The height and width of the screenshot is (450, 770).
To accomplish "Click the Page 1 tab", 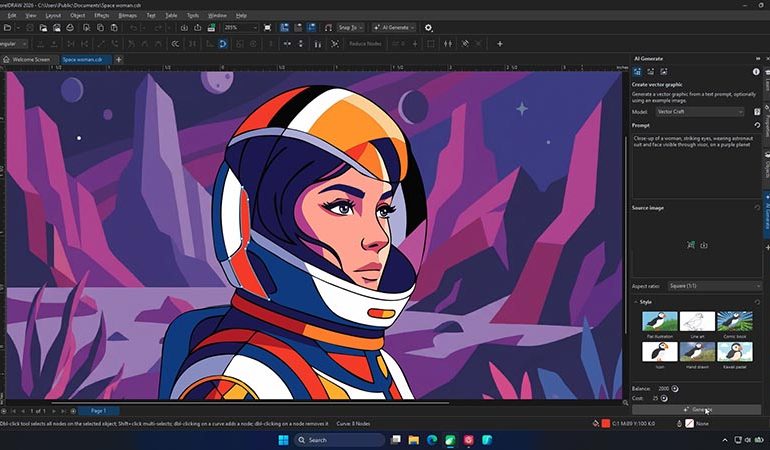I will pyautogui.click(x=98, y=411).
